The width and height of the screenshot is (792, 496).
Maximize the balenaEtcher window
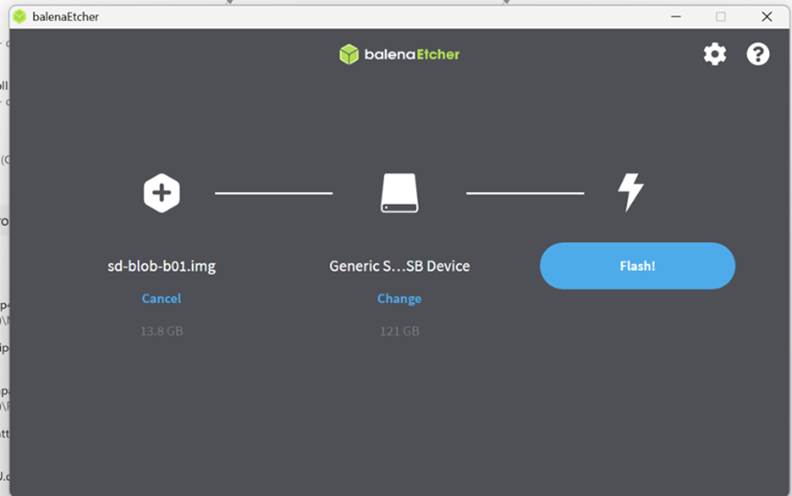click(x=720, y=16)
